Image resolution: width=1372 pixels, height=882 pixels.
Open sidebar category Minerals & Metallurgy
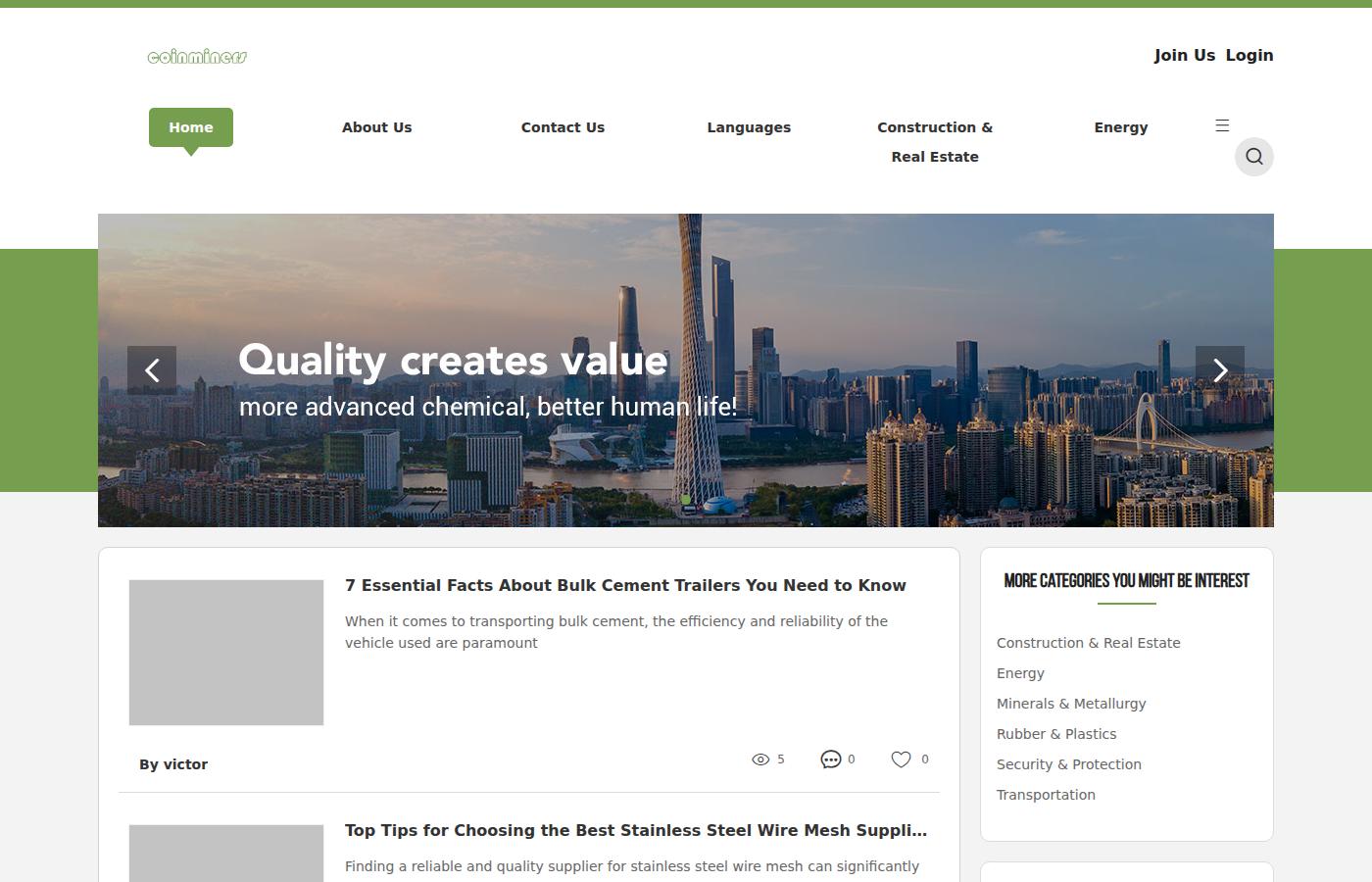click(x=1071, y=704)
